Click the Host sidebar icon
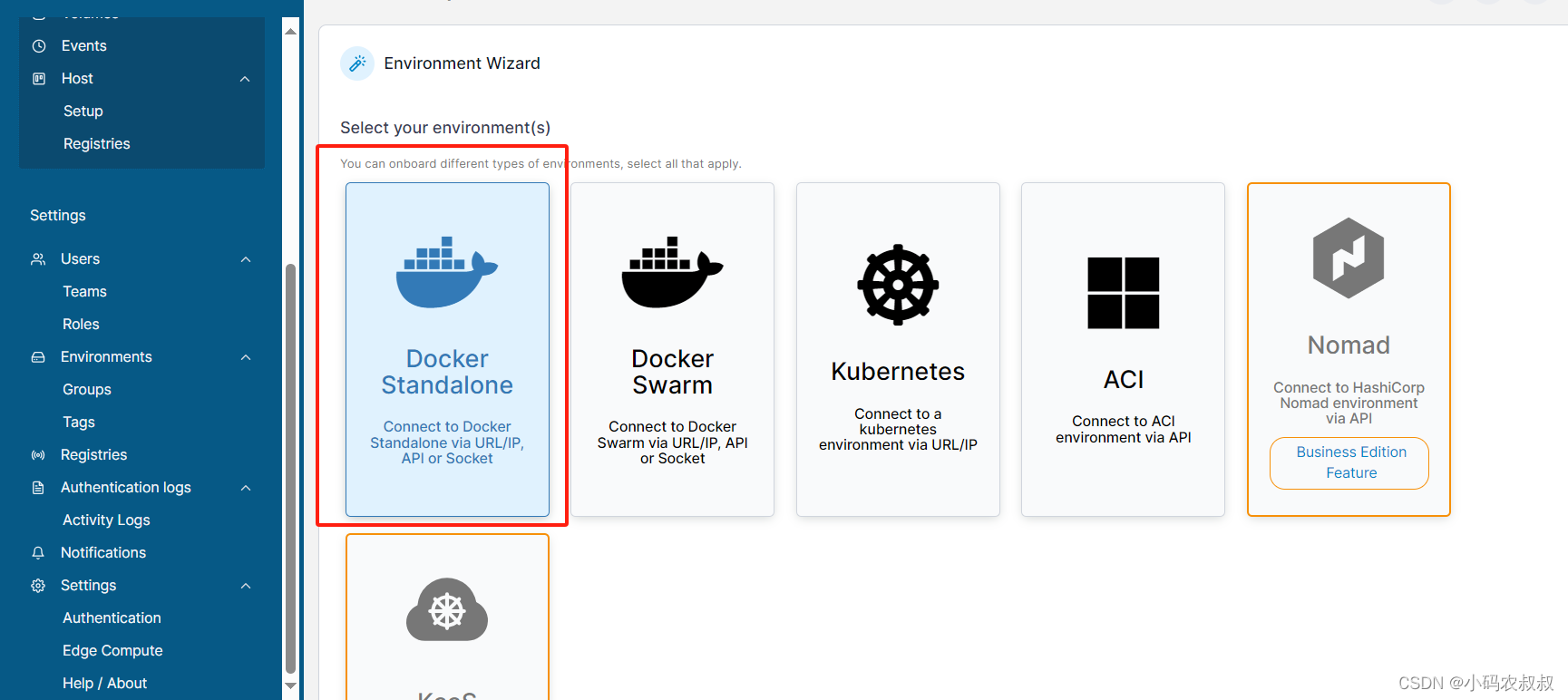This screenshot has height=700, width=1568. coord(39,78)
